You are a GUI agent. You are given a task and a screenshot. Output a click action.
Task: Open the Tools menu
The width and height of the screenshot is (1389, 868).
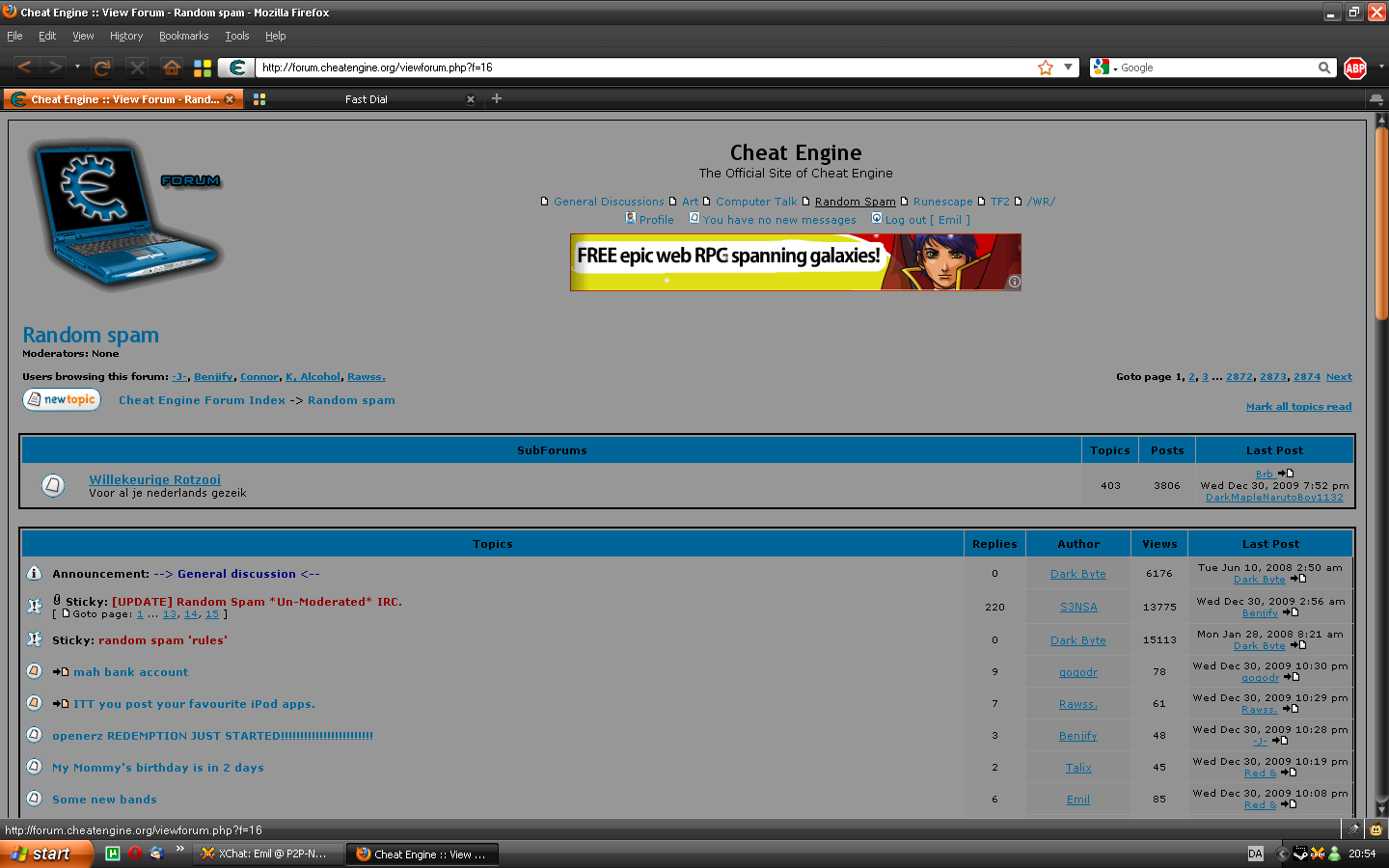click(237, 36)
